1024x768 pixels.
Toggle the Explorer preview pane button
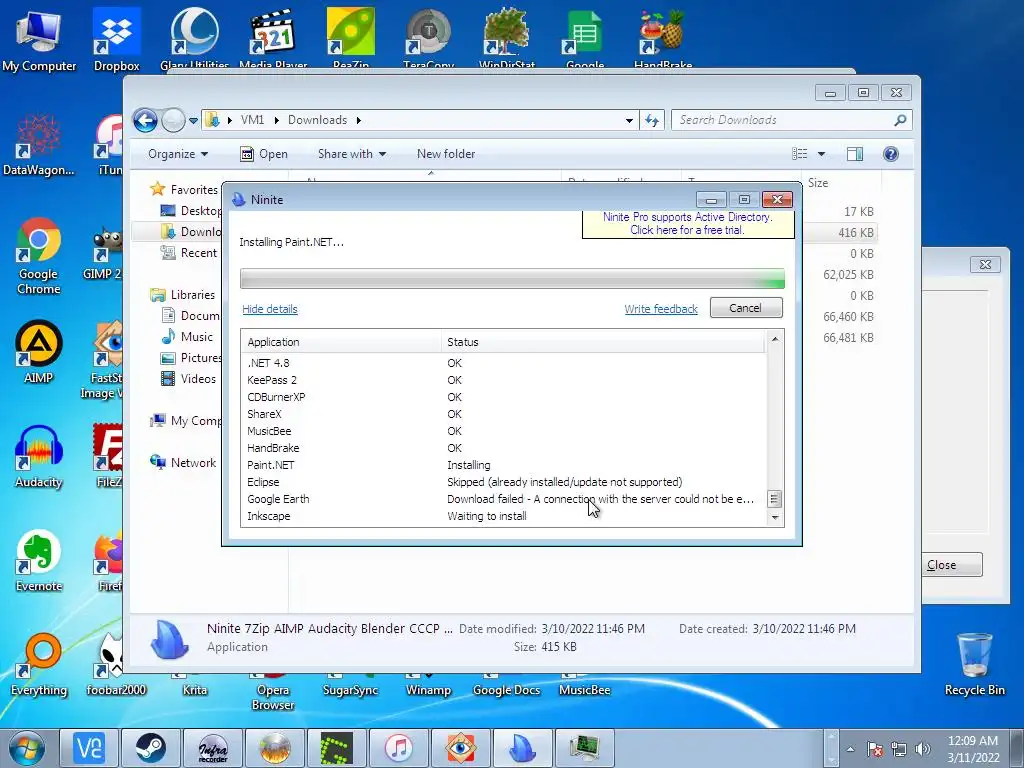point(854,153)
